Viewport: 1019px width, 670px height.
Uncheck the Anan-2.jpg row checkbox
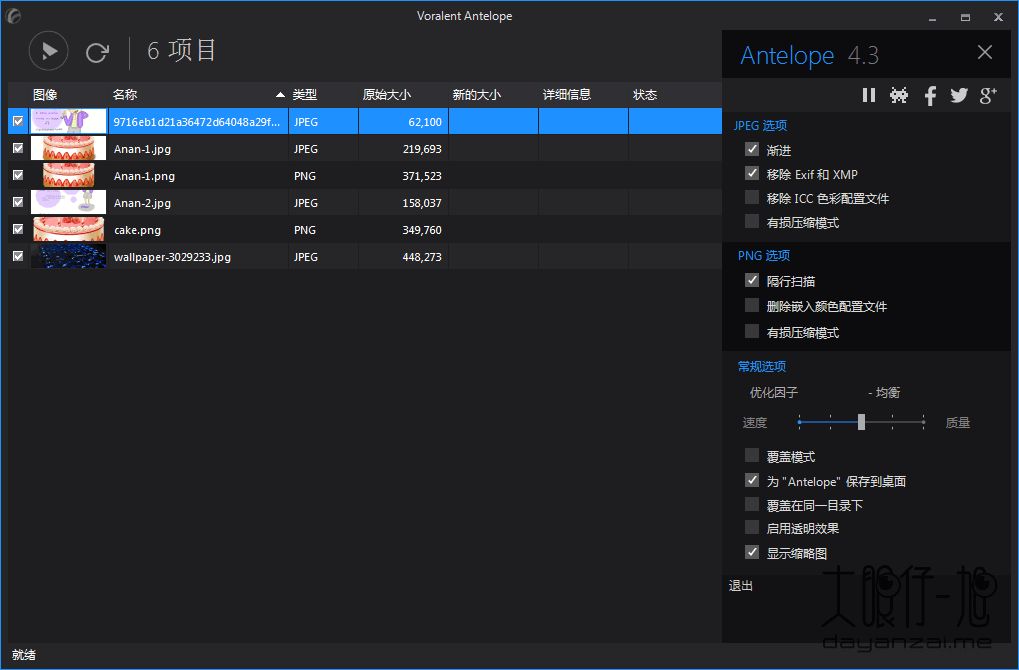18,202
